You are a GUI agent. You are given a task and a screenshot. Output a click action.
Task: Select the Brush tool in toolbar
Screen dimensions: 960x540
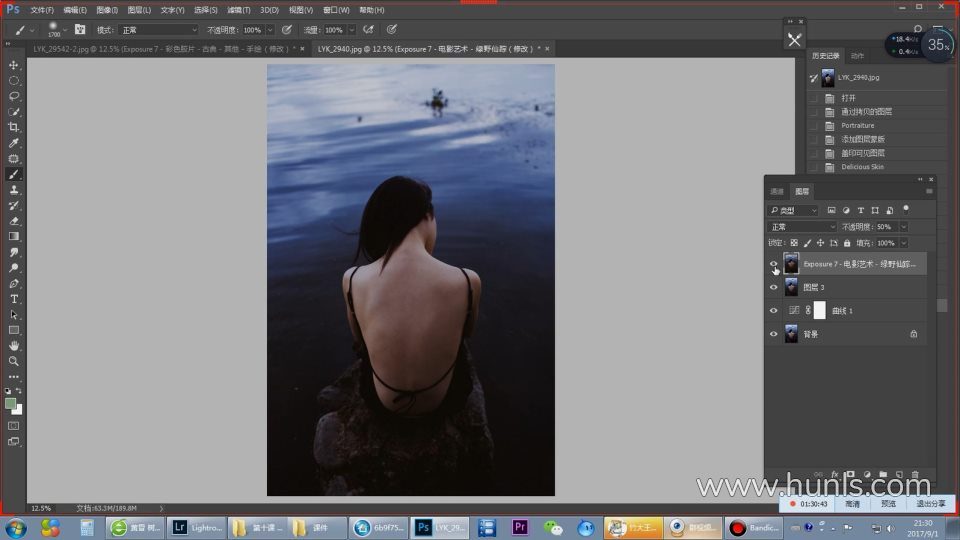point(13,174)
